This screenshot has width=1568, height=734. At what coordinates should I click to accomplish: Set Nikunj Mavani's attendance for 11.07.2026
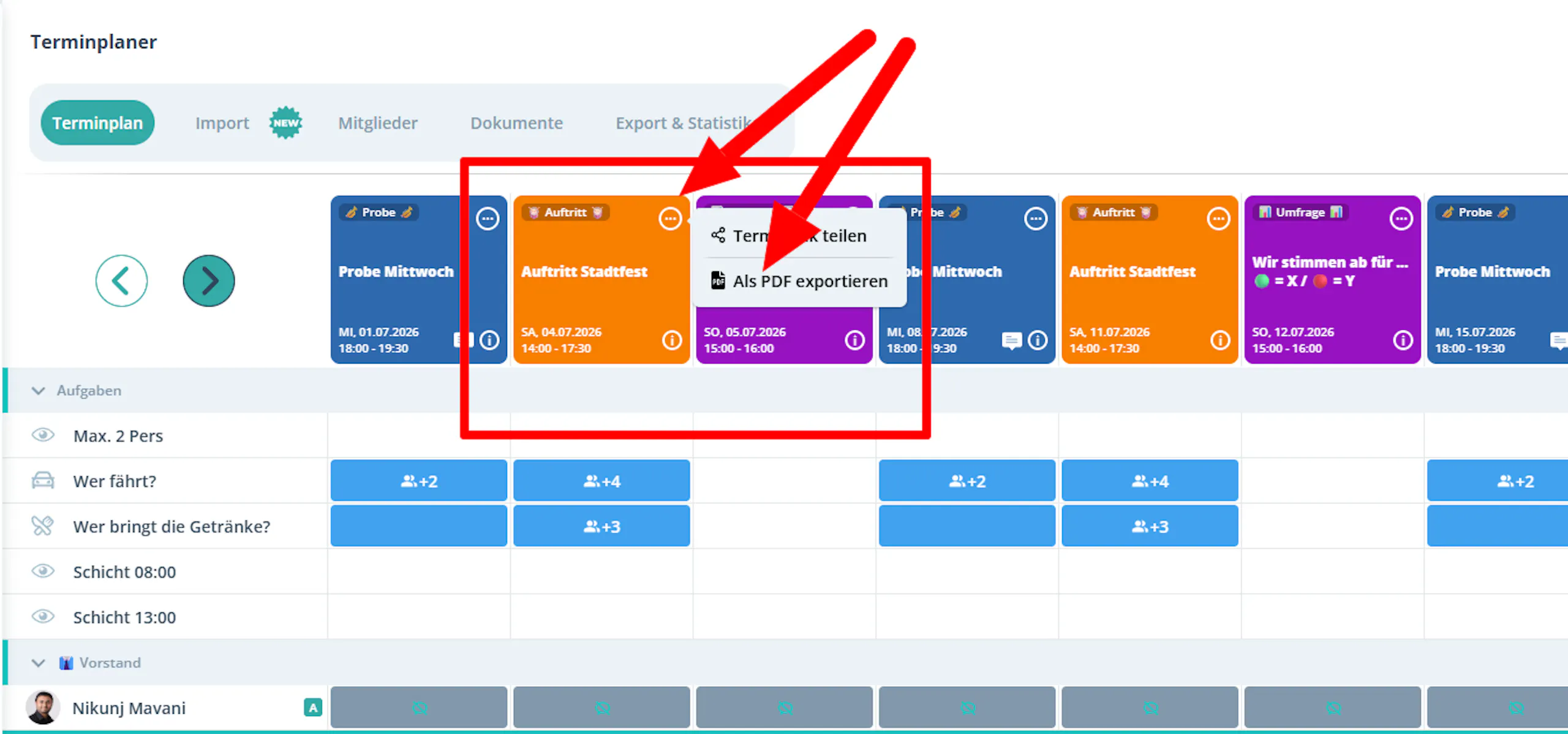pyautogui.click(x=1150, y=708)
